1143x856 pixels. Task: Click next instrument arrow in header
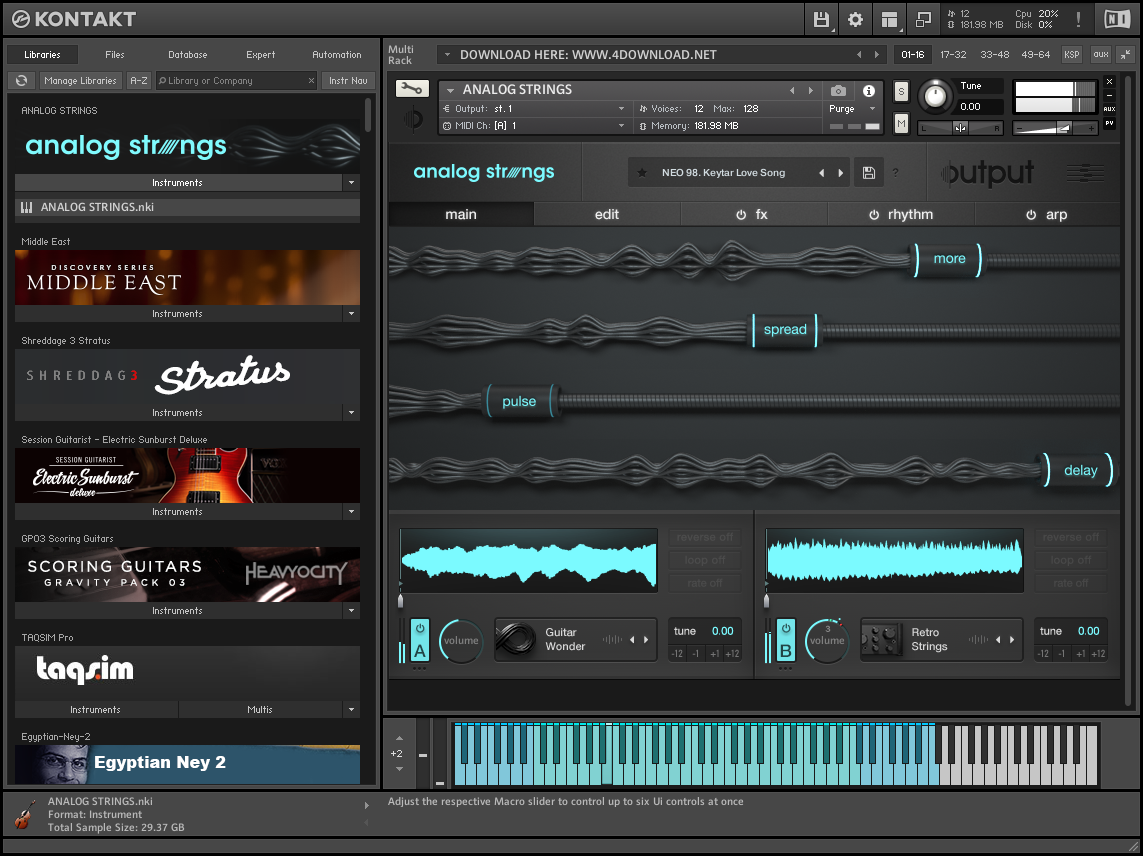click(811, 90)
